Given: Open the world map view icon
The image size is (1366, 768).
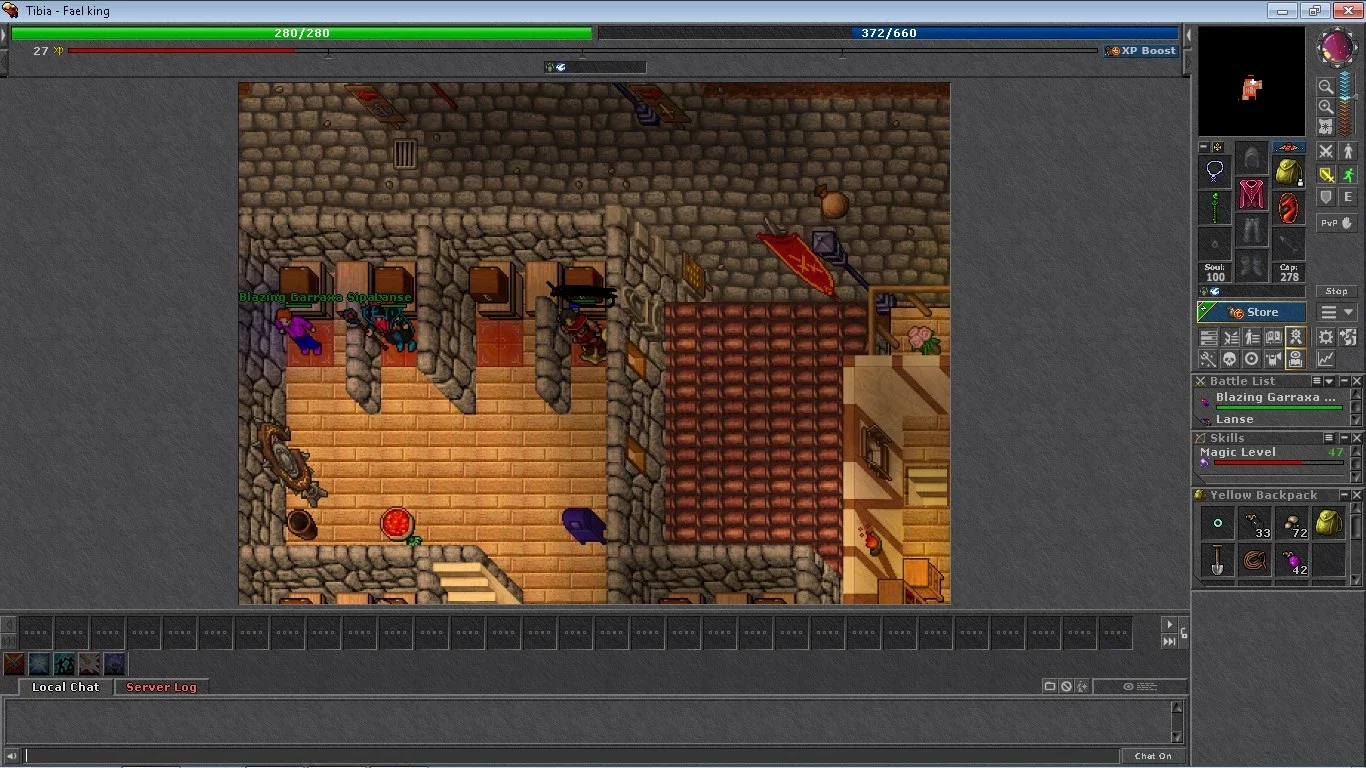Looking at the screenshot, I should pos(1325,126).
